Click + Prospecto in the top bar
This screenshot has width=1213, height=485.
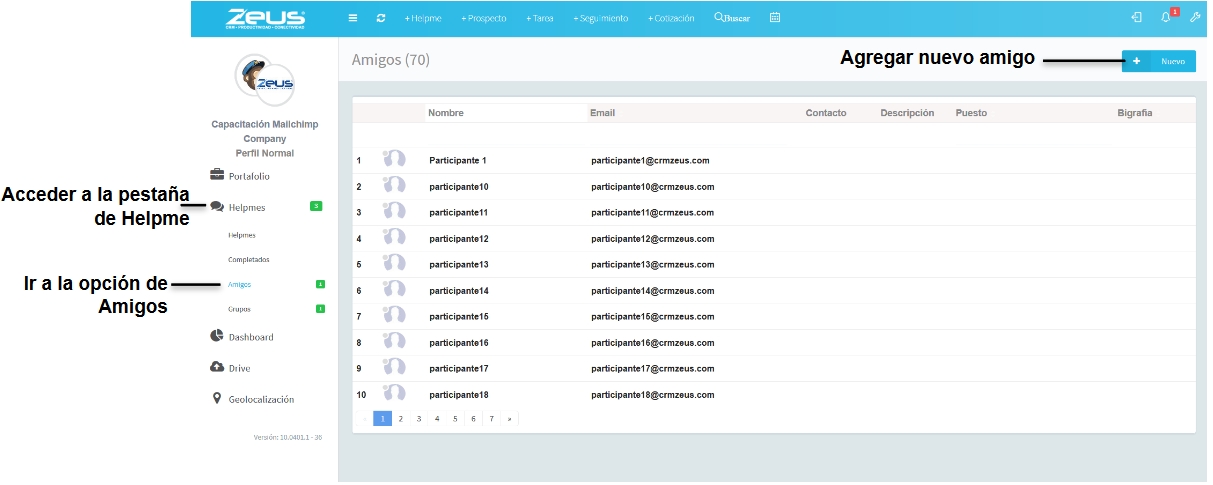tap(483, 18)
